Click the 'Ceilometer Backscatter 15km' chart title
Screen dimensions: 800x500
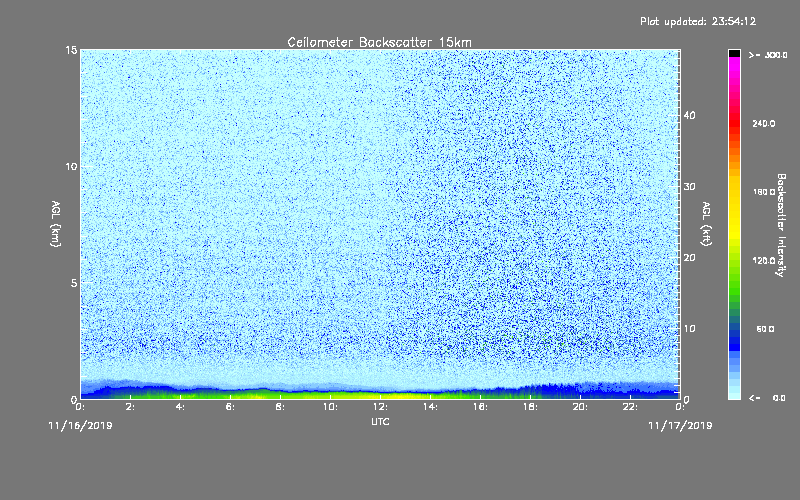pyautogui.click(x=379, y=42)
